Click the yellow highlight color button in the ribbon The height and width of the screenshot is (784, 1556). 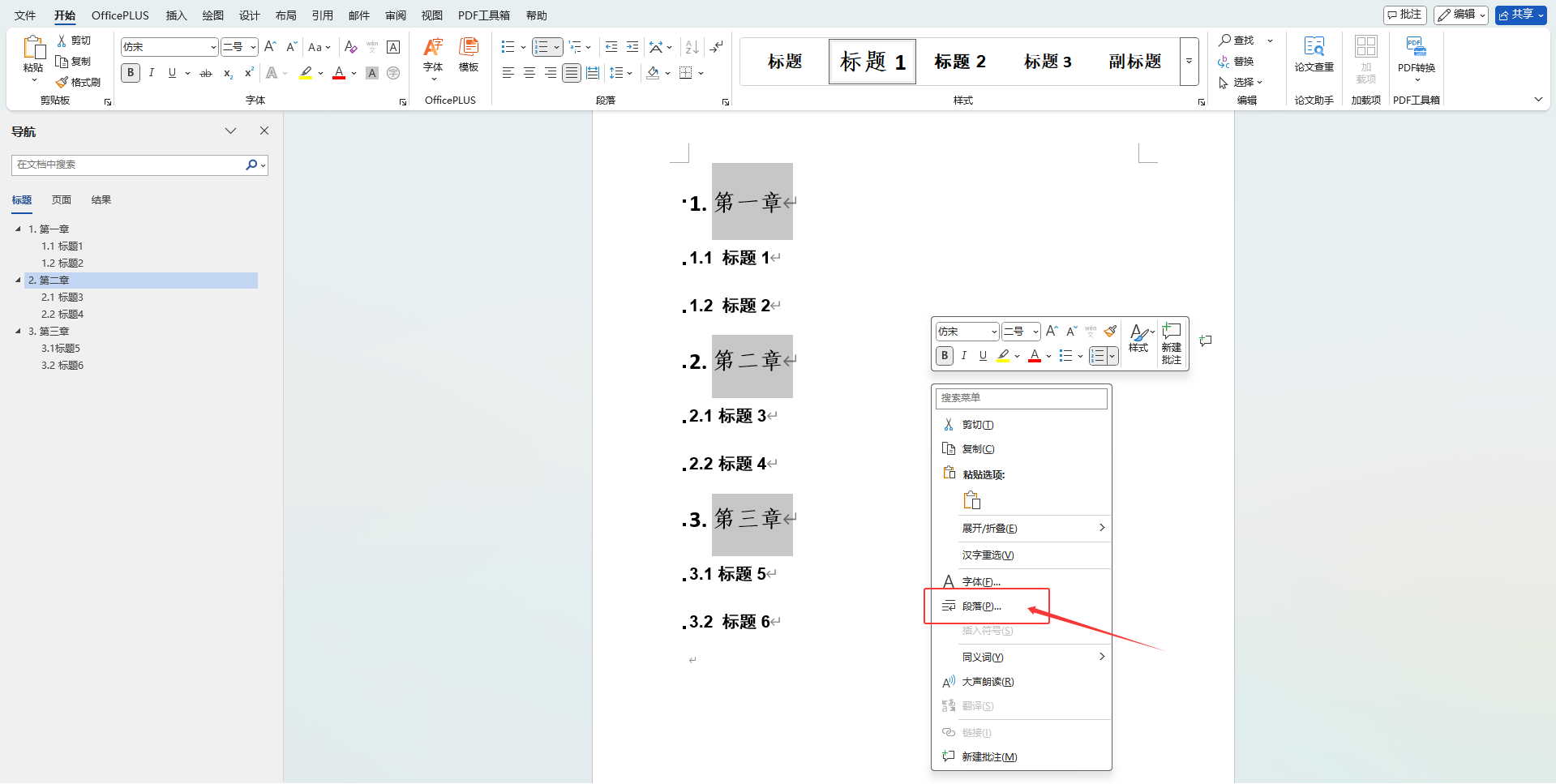[306, 73]
